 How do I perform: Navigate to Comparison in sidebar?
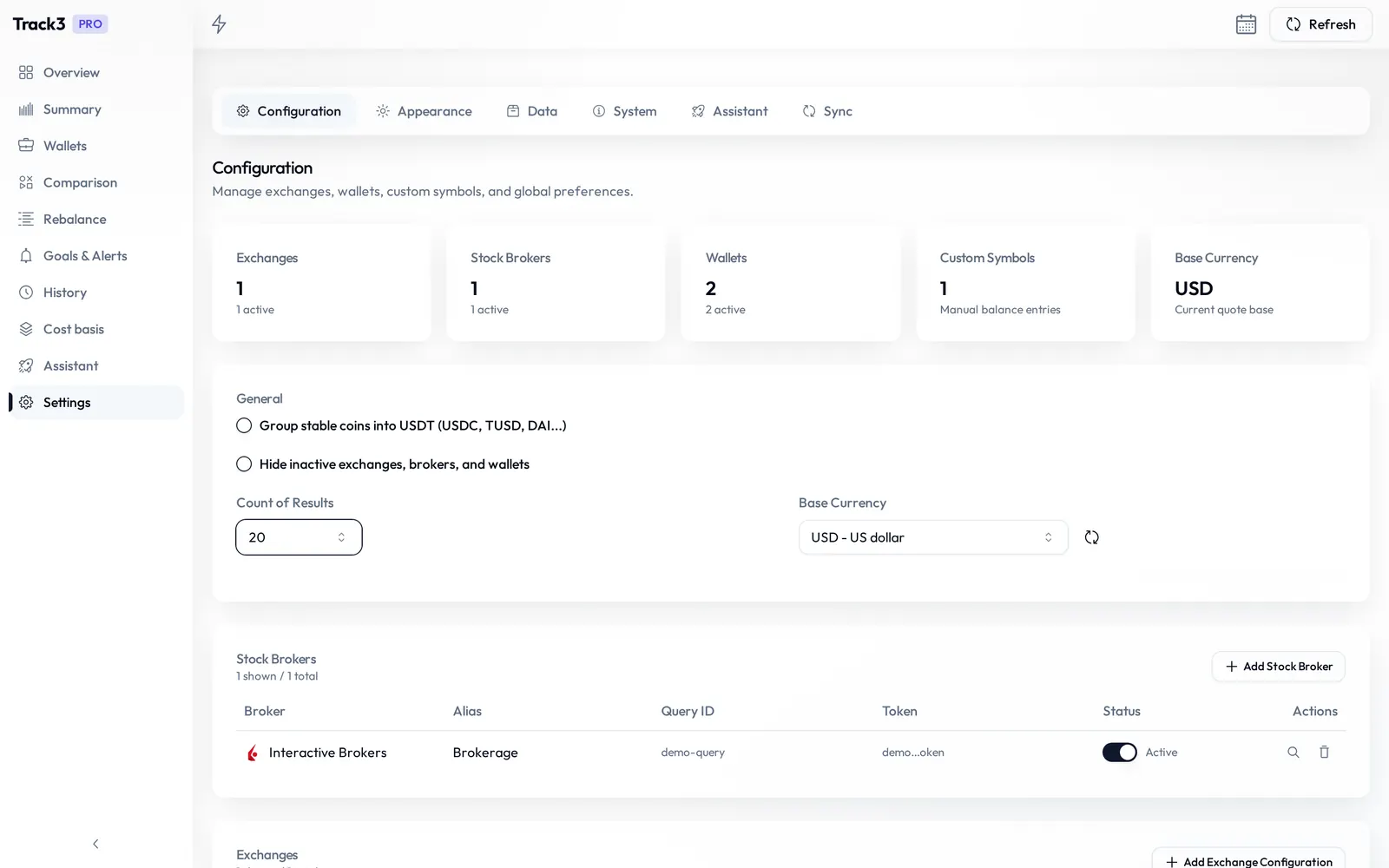[95, 182]
